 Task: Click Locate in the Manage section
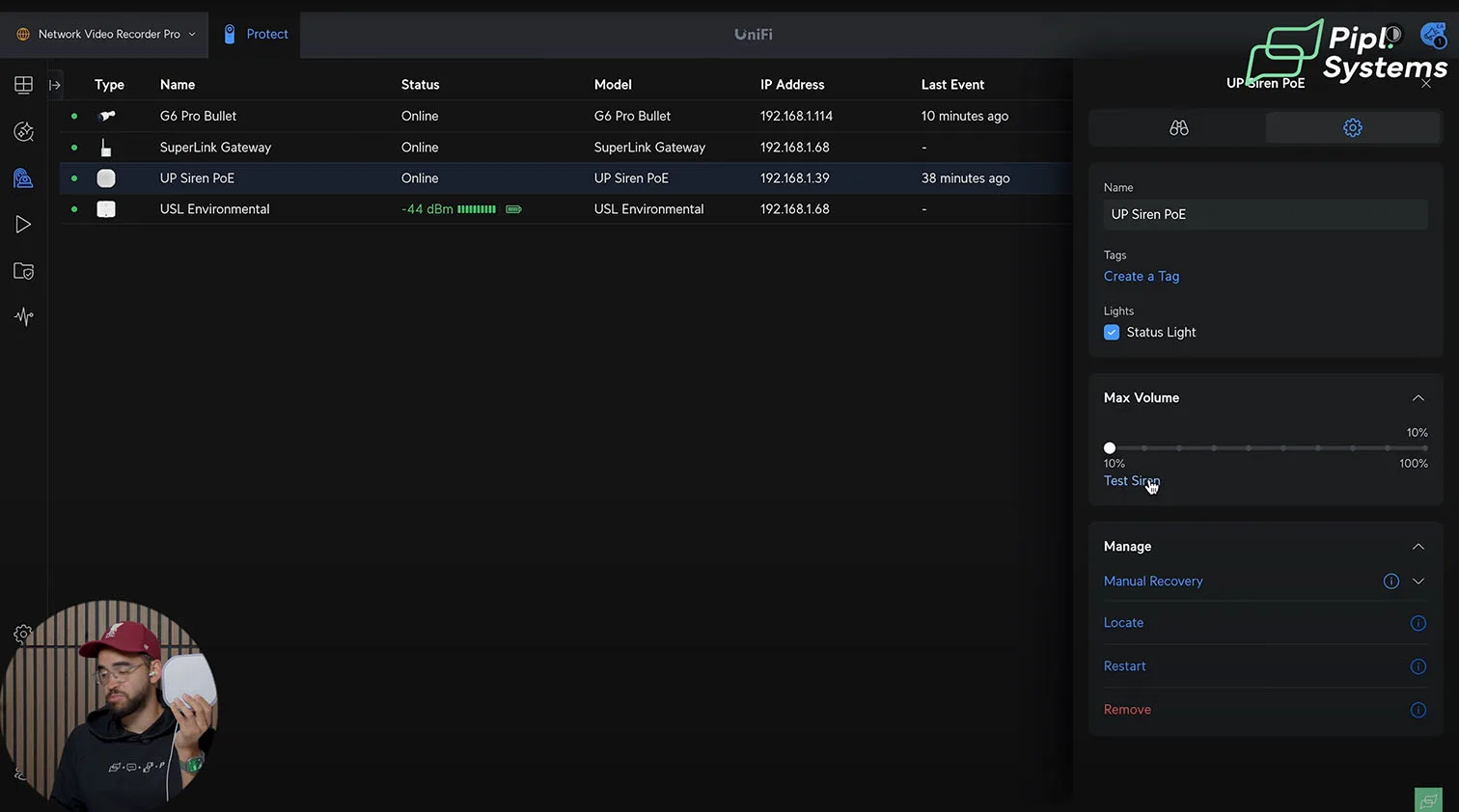pos(1123,623)
